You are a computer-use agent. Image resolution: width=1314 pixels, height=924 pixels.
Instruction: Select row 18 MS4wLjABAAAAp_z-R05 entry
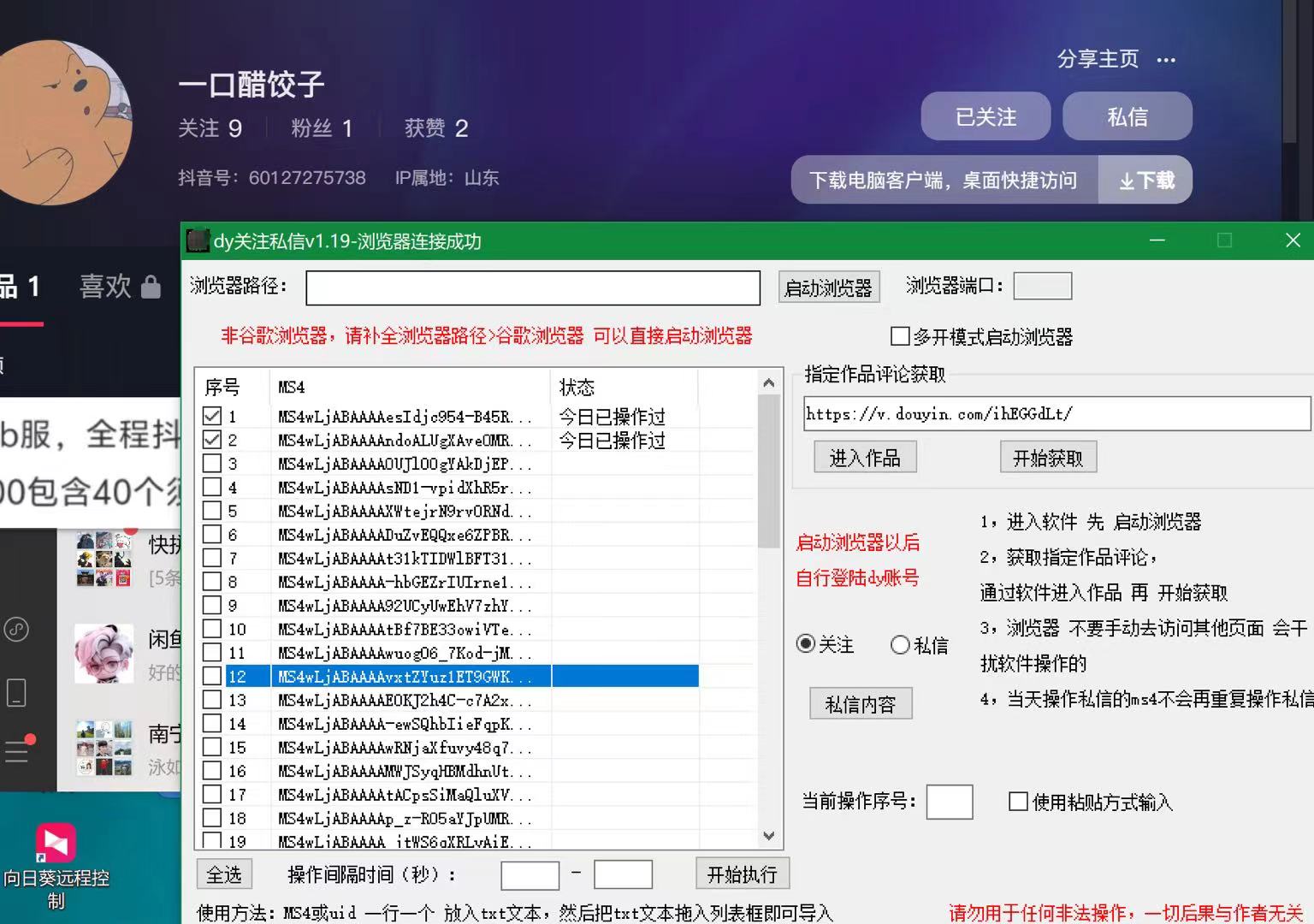click(405, 819)
